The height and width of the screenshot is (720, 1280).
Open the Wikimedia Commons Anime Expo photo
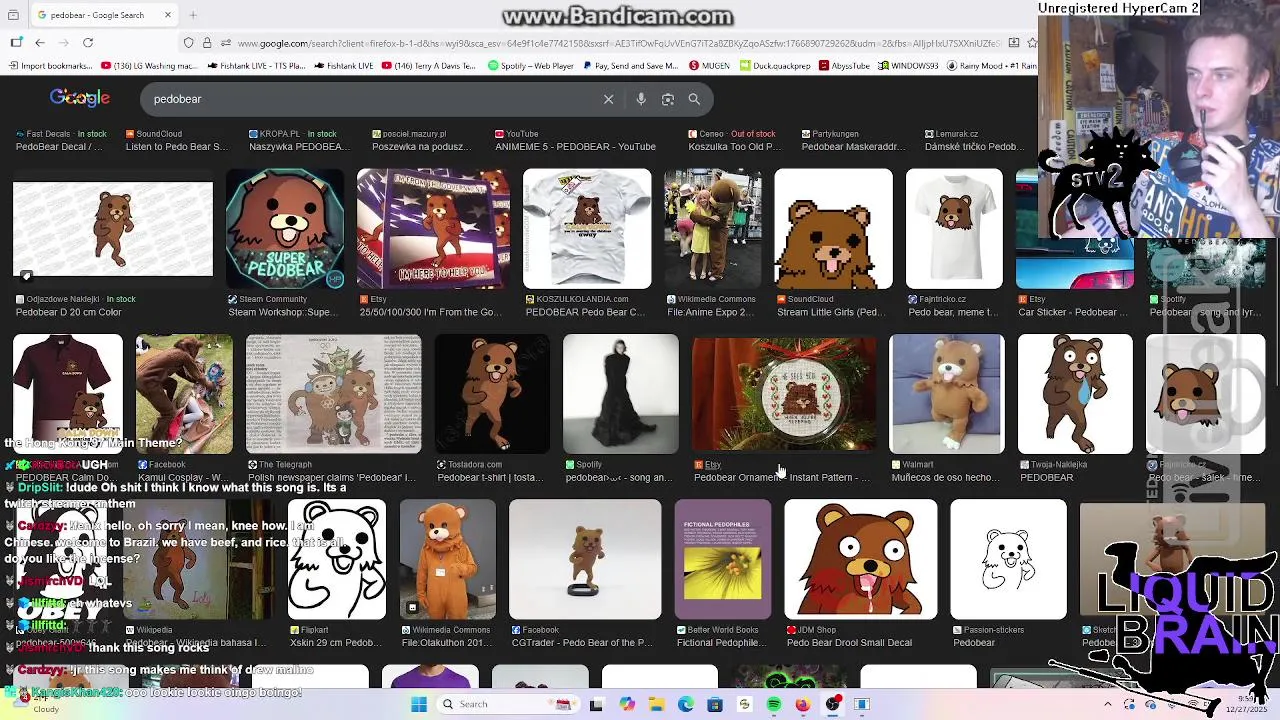712,229
